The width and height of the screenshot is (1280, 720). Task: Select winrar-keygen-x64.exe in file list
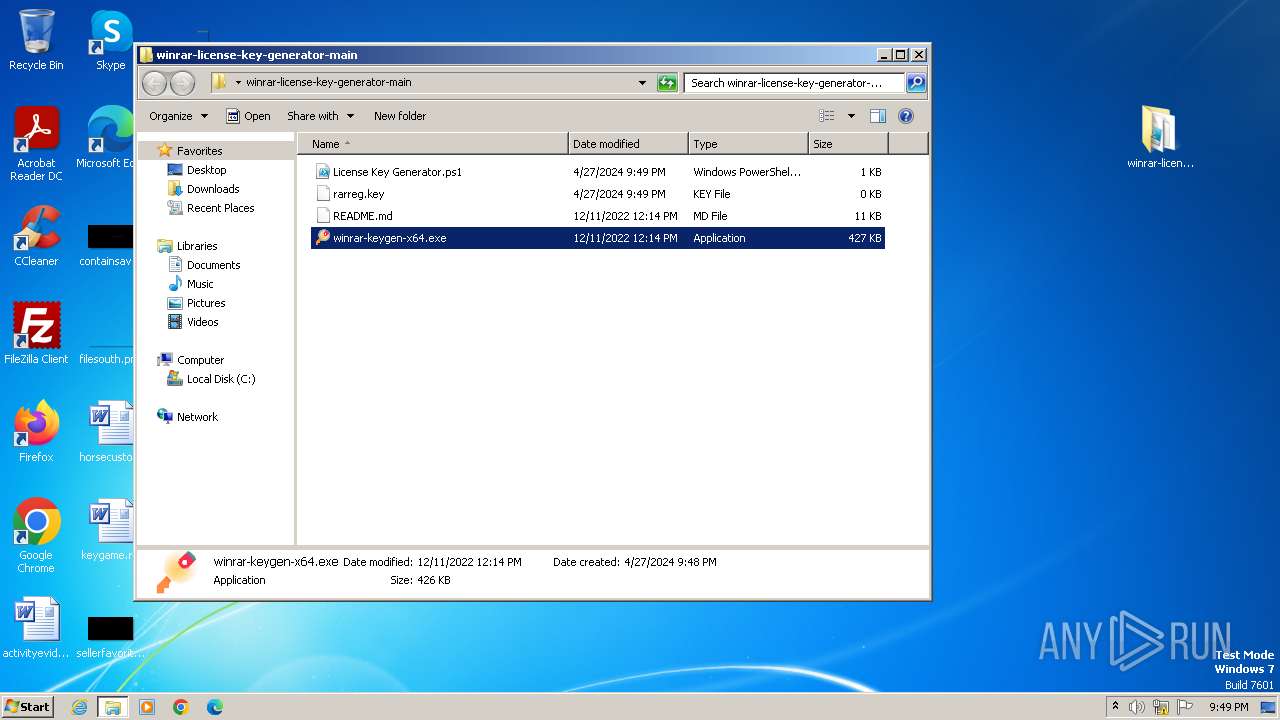[598, 238]
